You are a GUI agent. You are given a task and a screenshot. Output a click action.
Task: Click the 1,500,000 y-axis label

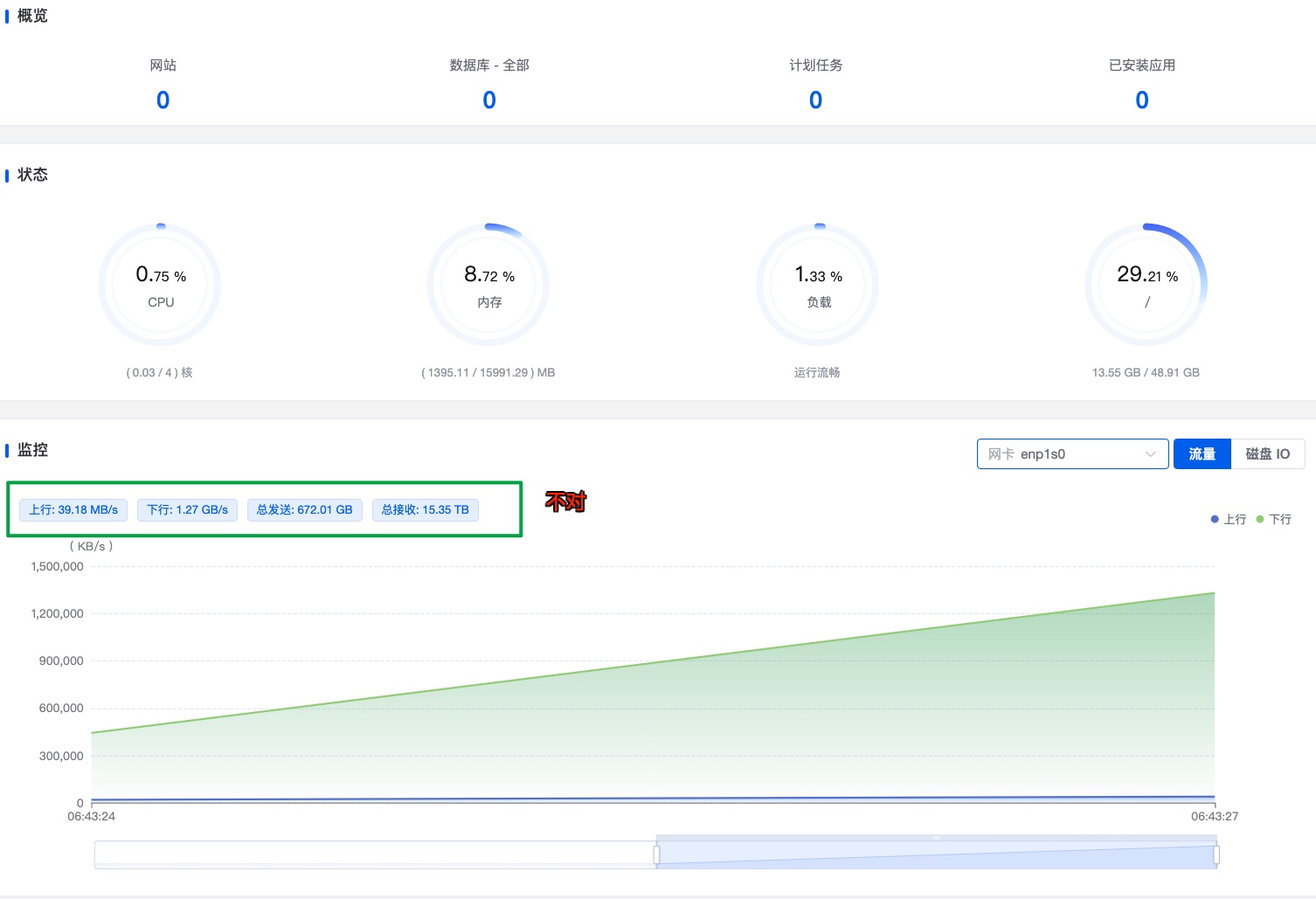pos(58,567)
